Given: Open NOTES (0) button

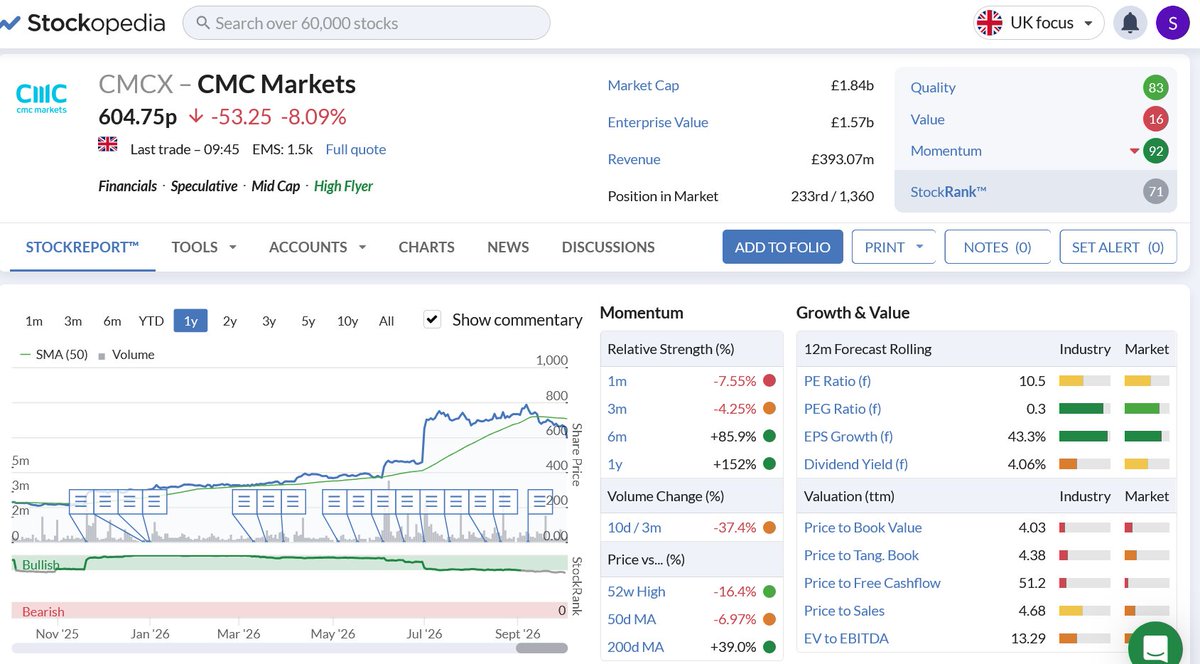Looking at the screenshot, I should click(998, 247).
